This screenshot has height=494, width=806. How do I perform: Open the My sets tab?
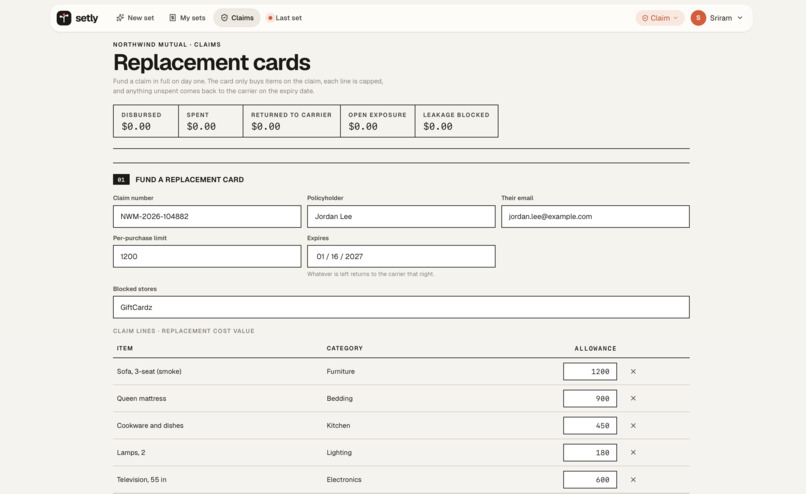187,18
